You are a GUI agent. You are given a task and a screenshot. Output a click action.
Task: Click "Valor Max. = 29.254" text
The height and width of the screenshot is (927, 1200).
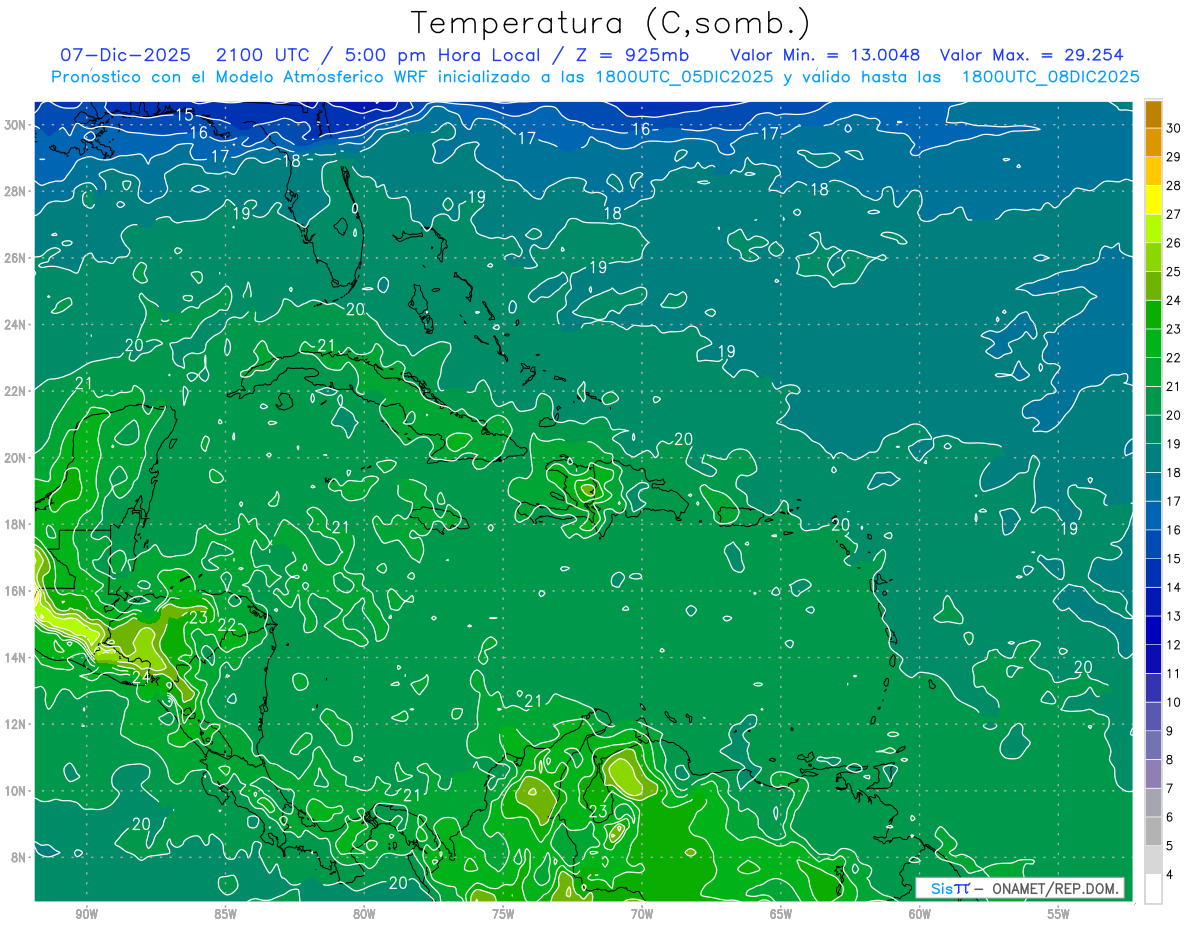coord(1032,55)
